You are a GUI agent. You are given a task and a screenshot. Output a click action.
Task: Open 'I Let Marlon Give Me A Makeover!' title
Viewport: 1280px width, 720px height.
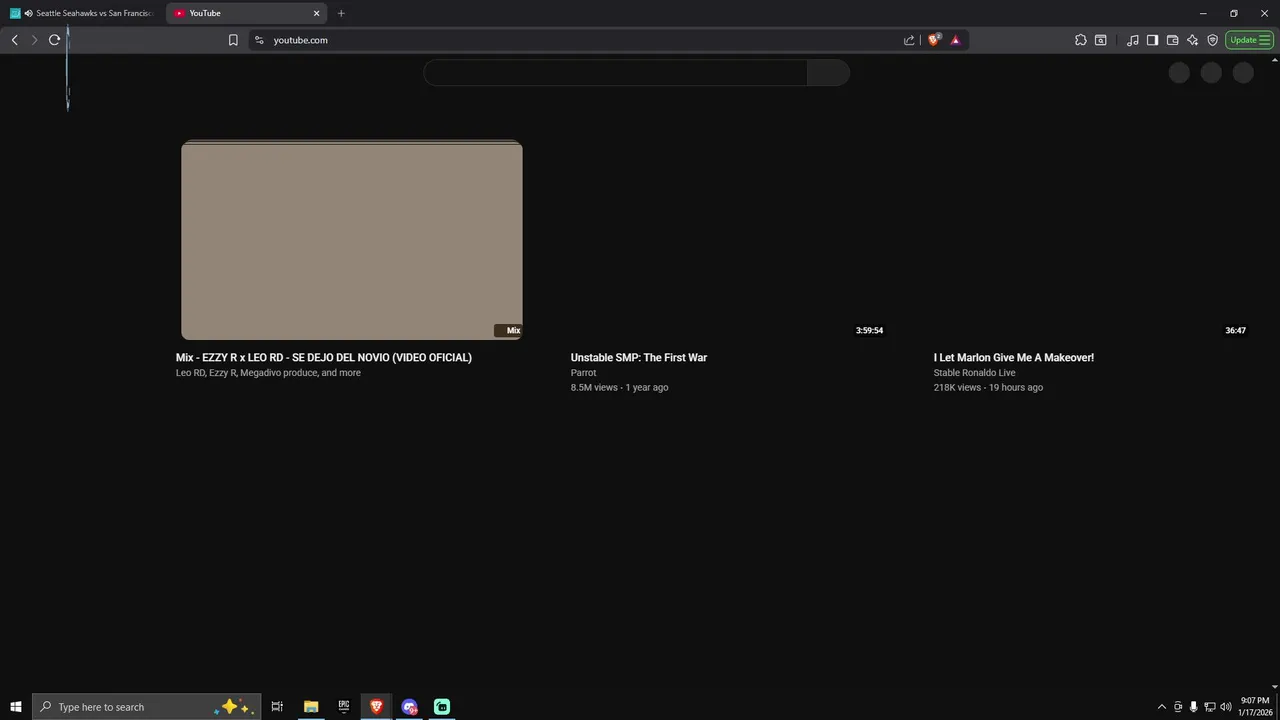point(1014,357)
